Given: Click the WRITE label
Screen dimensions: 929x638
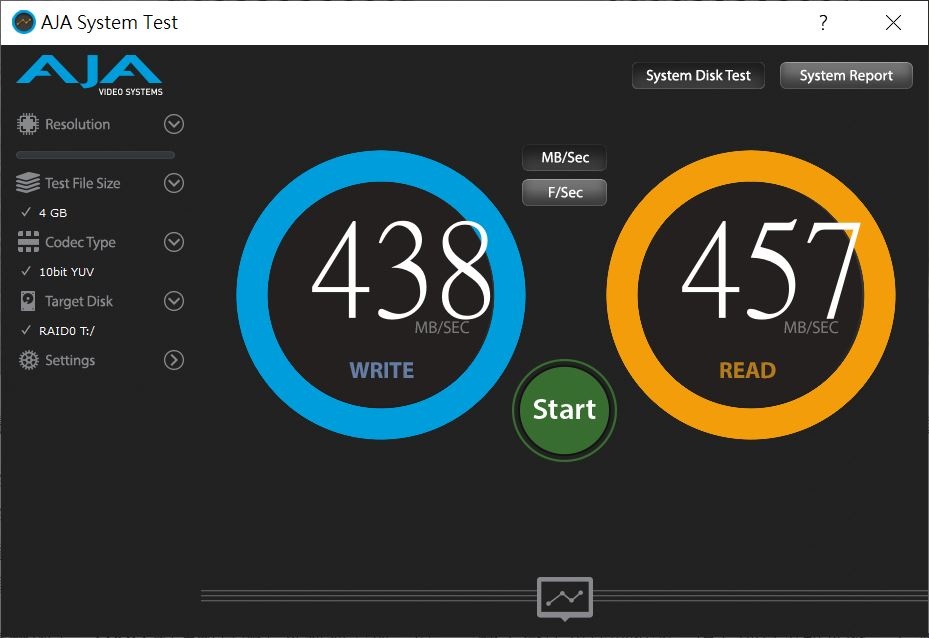Looking at the screenshot, I should point(382,370).
